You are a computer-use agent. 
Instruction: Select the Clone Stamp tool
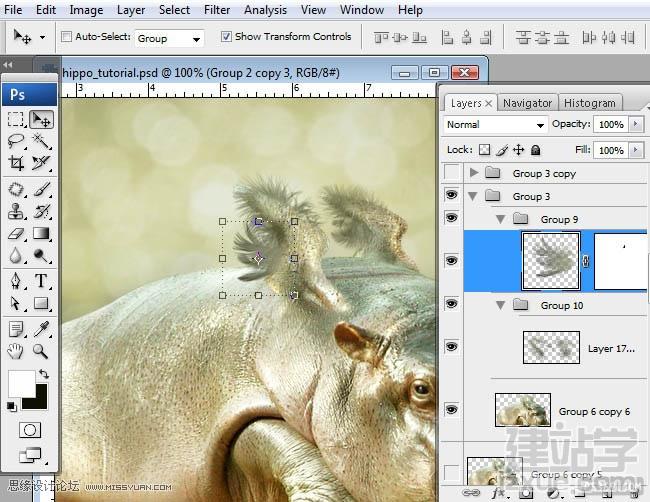click(x=16, y=211)
